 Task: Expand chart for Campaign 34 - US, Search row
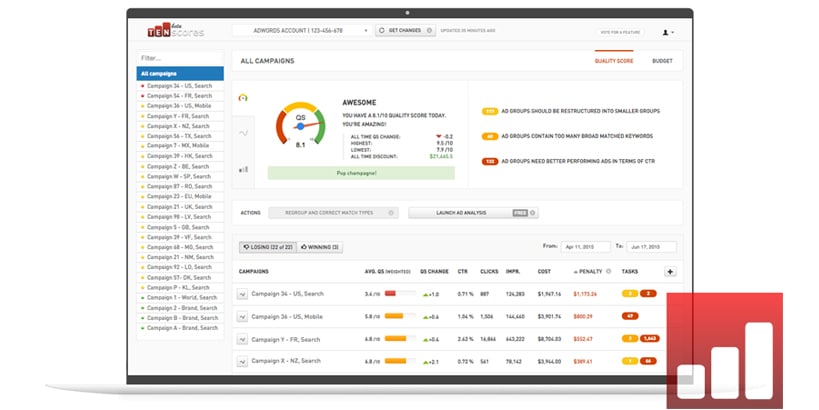point(242,295)
